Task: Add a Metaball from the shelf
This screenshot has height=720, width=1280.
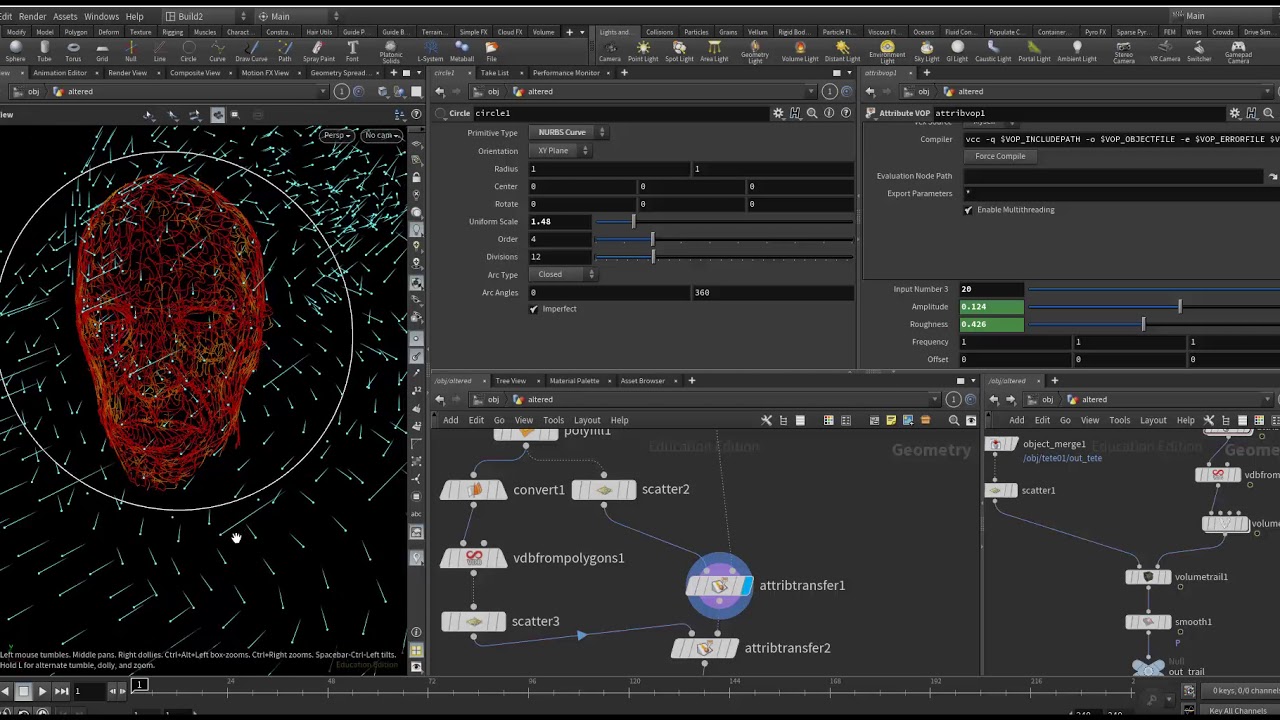Action: point(462,51)
